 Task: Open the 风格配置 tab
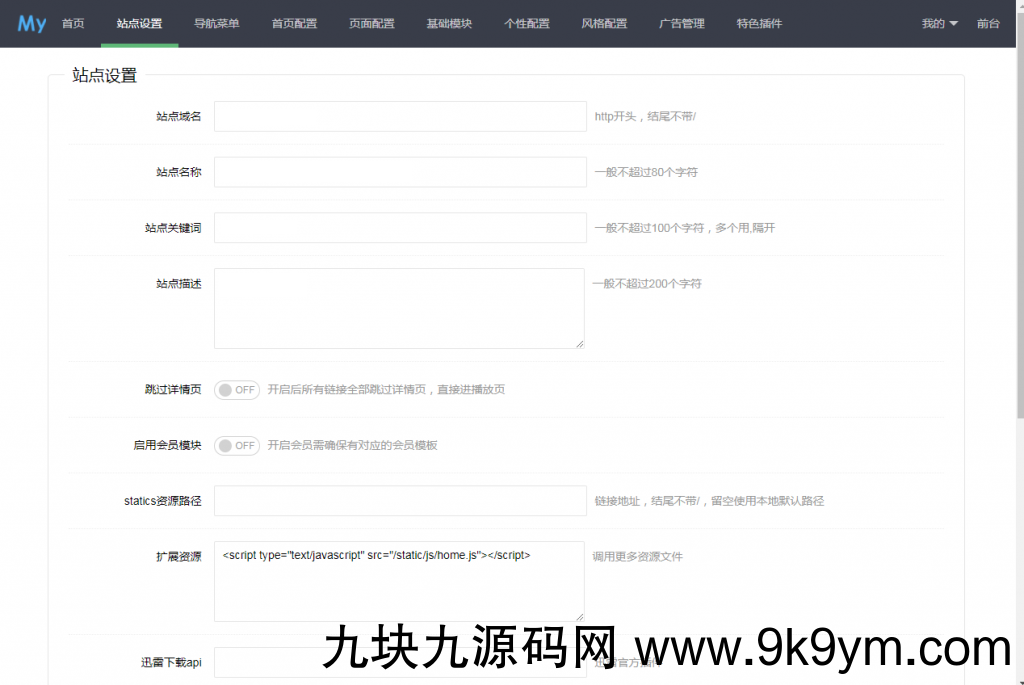604,23
